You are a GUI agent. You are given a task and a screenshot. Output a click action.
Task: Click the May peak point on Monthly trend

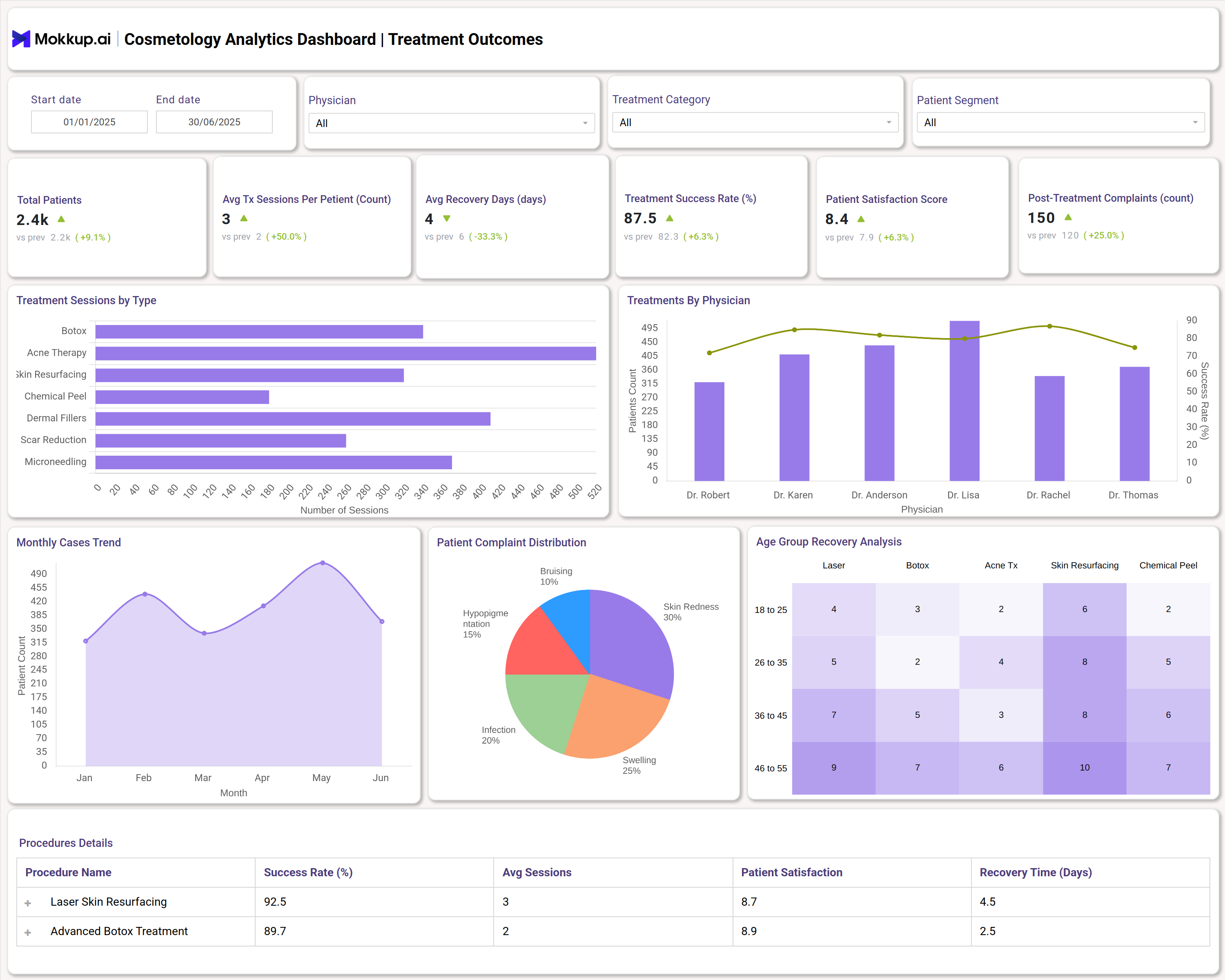323,563
